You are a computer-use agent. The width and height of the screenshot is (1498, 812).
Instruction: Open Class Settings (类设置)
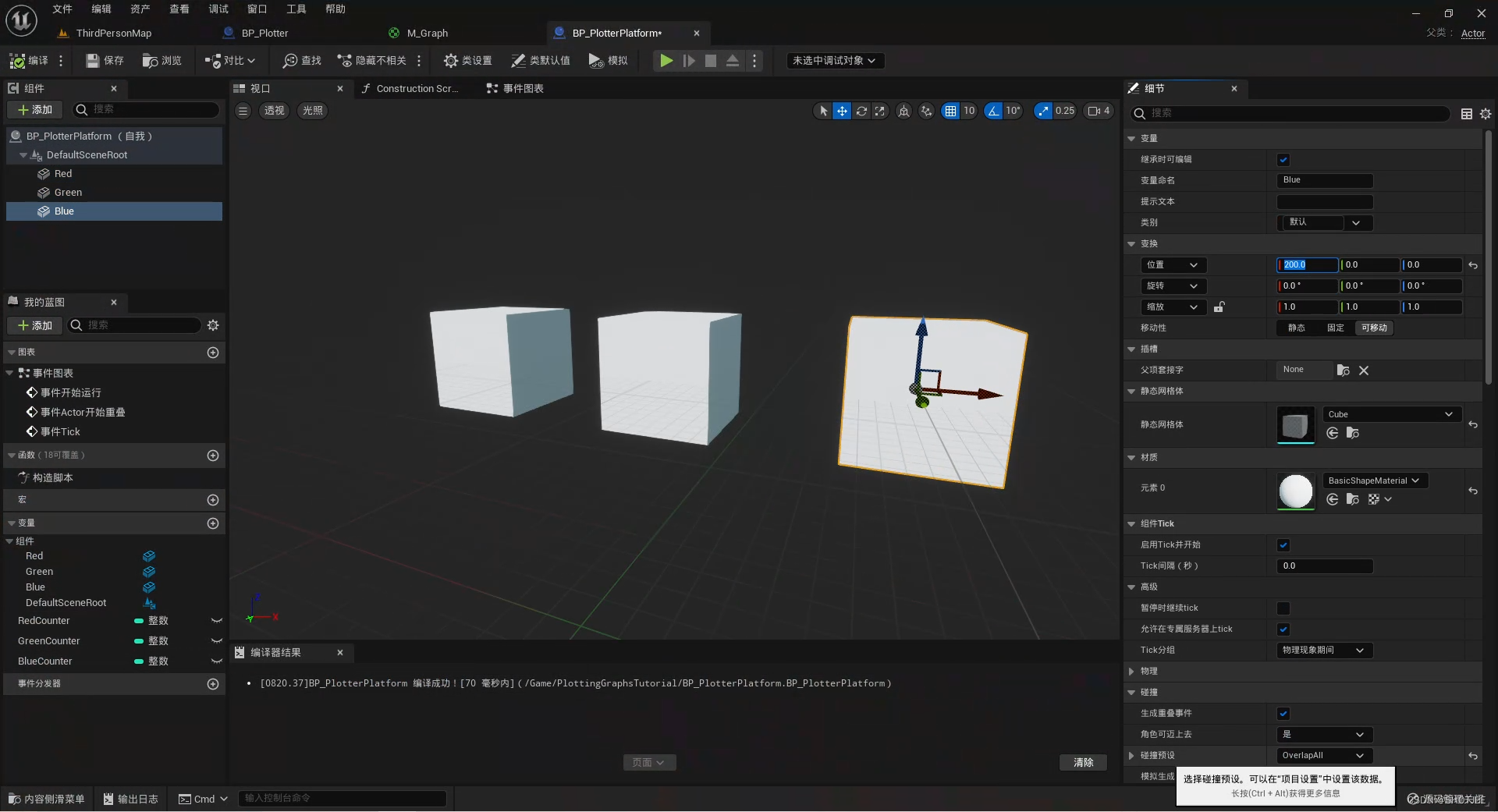point(467,61)
